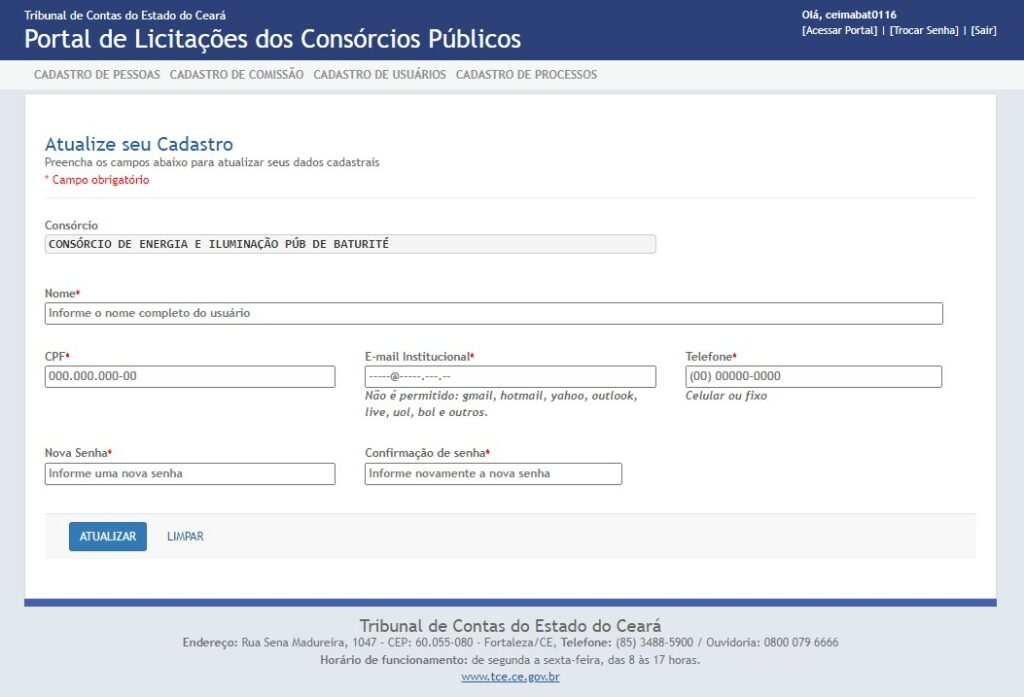
Task: Open the Cadastro de Comissão menu
Action: 236,75
